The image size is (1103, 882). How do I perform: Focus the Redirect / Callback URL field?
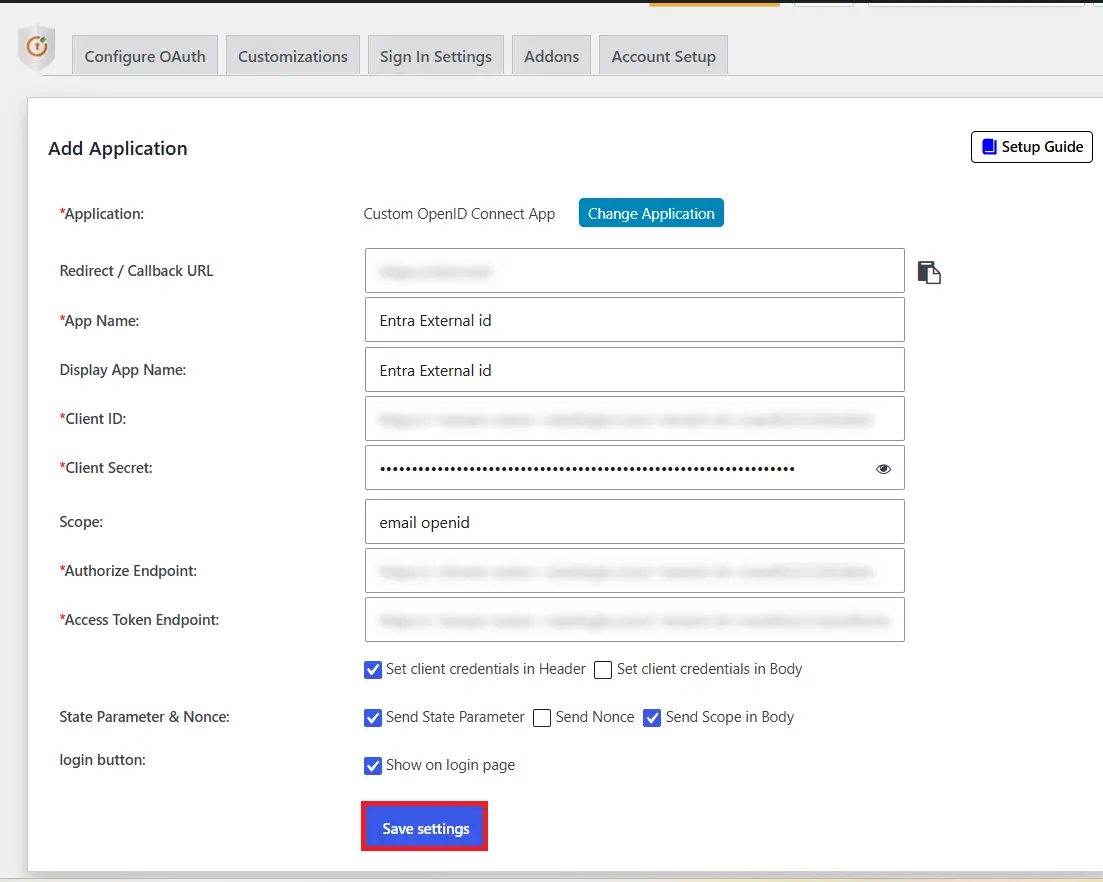click(x=635, y=271)
